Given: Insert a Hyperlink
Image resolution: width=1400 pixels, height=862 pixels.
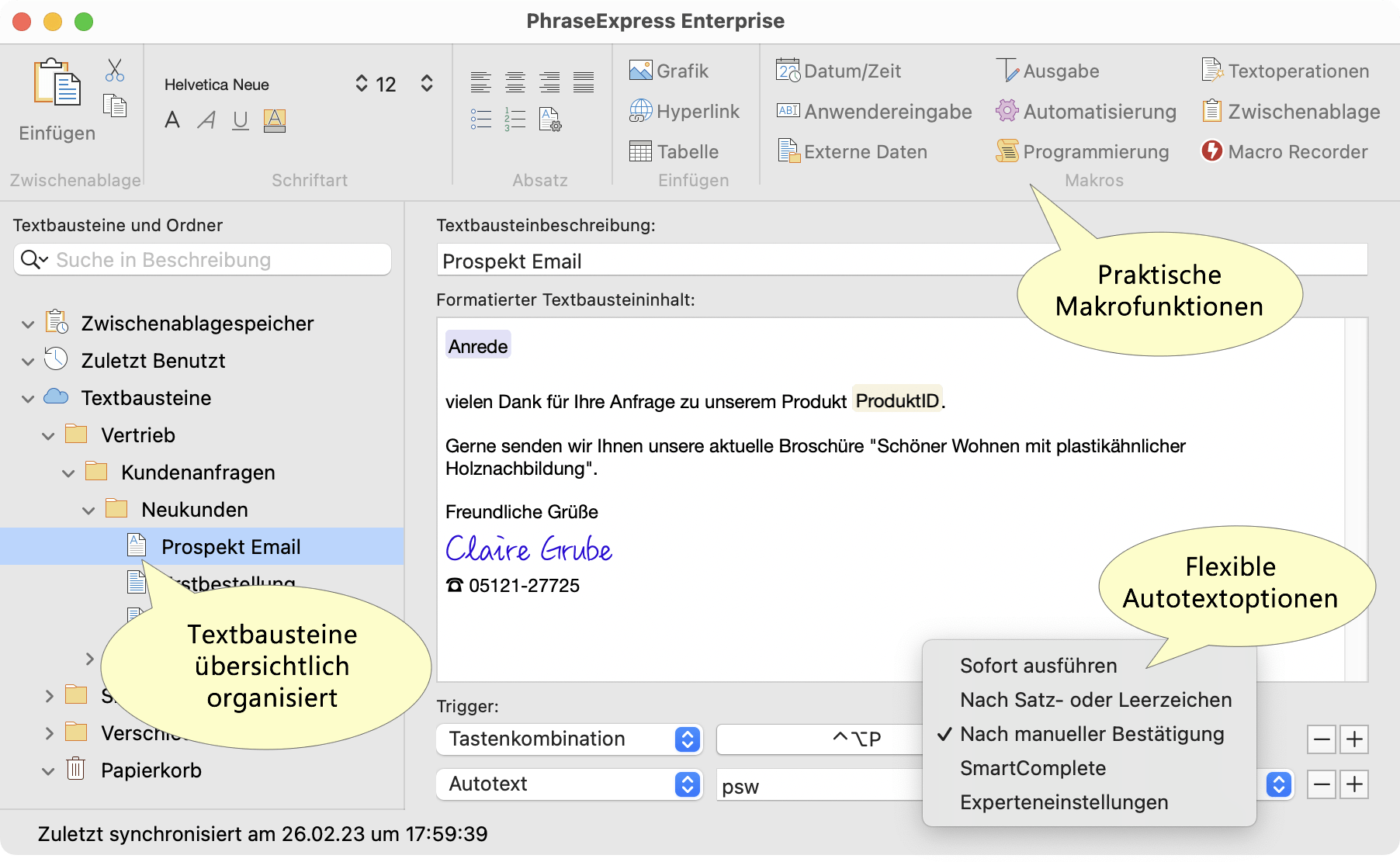Looking at the screenshot, I should point(684,111).
